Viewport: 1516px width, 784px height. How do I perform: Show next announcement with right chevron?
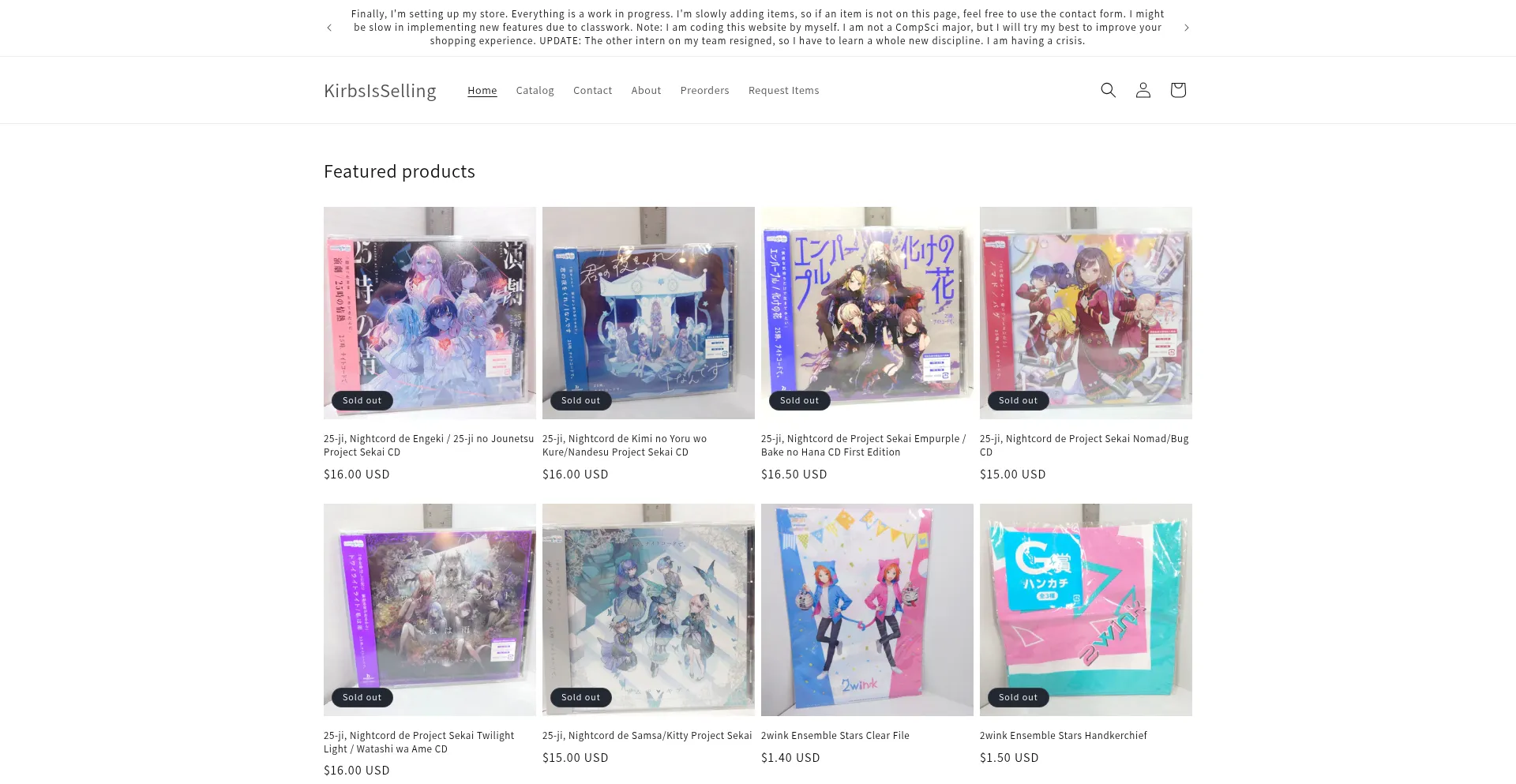tap(1186, 28)
